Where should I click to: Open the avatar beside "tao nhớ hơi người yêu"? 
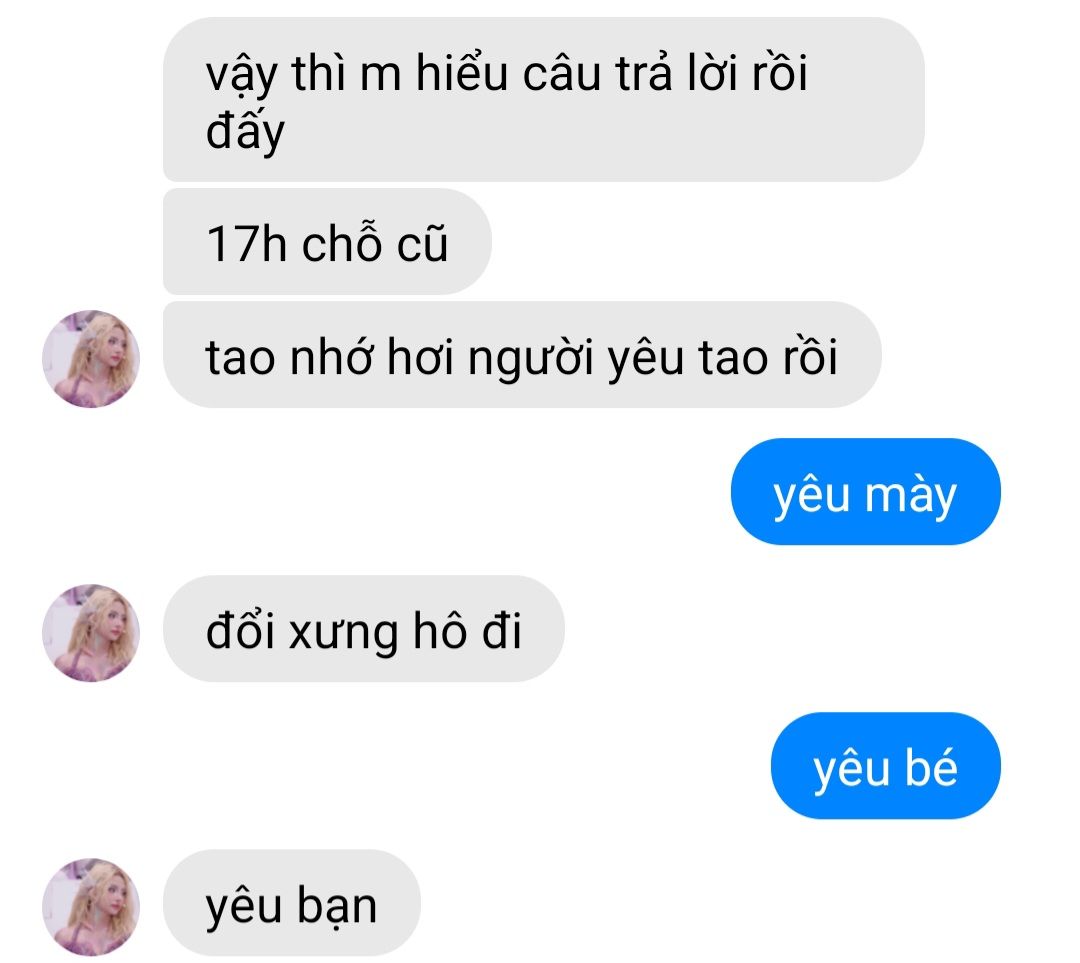pos(91,359)
